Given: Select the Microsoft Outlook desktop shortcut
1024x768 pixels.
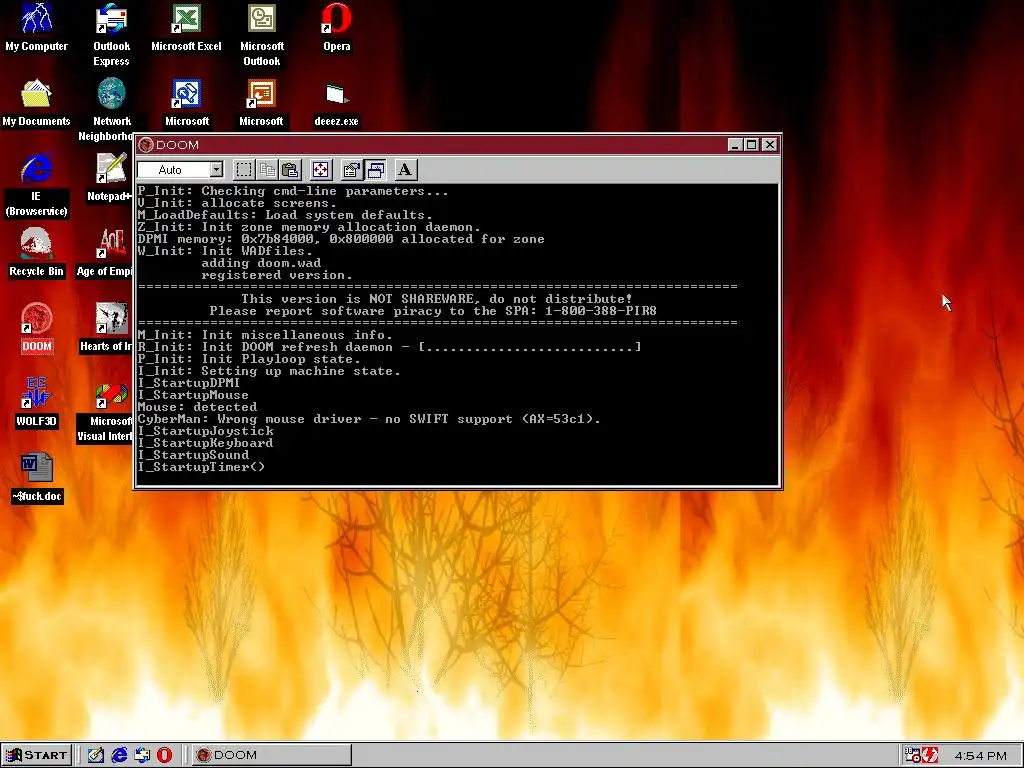Looking at the screenshot, I should [262, 35].
